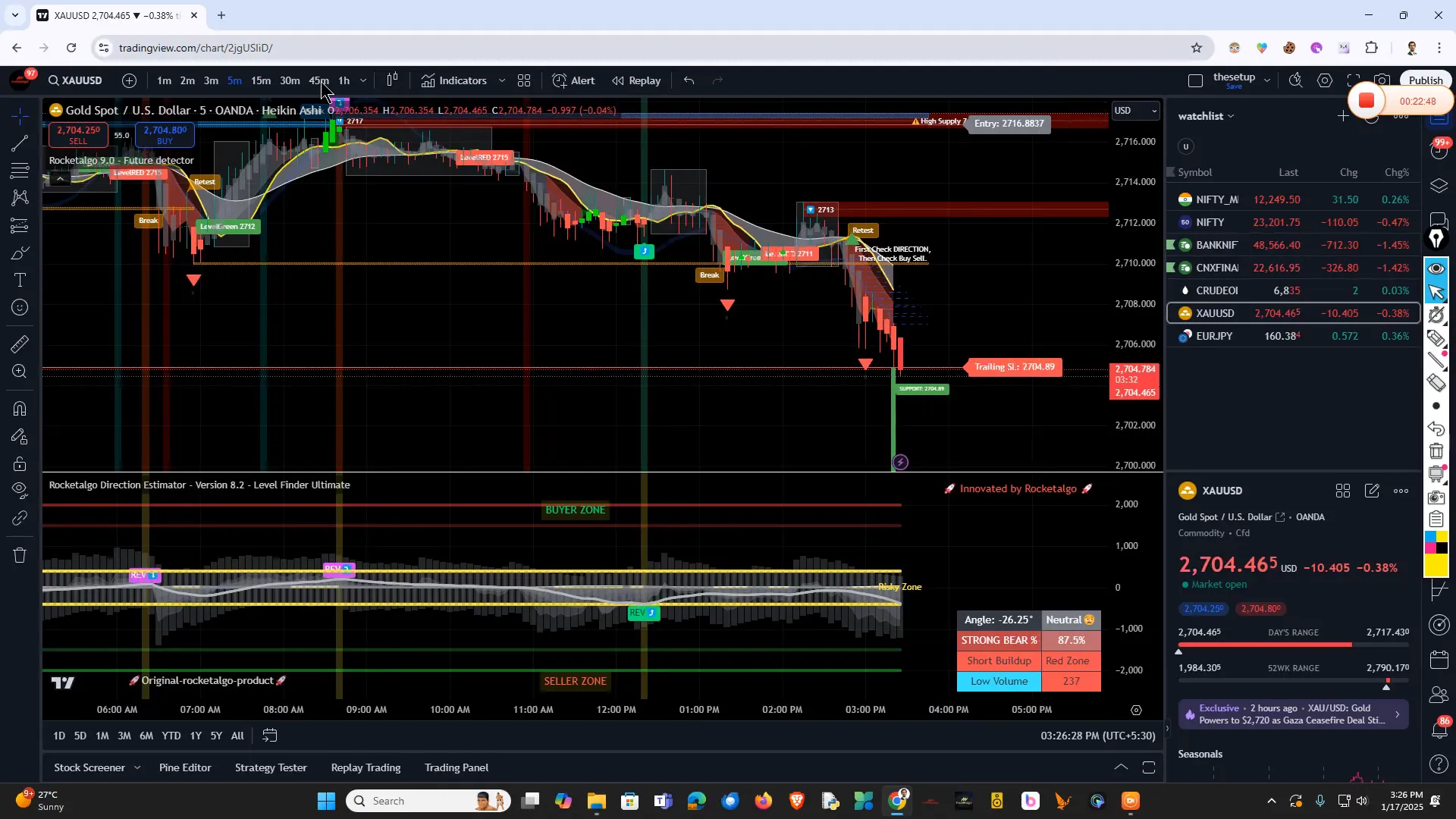The width and height of the screenshot is (1456, 819).
Task: Switch to the Pine Editor tab
Action: pyautogui.click(x=184, y=767)
